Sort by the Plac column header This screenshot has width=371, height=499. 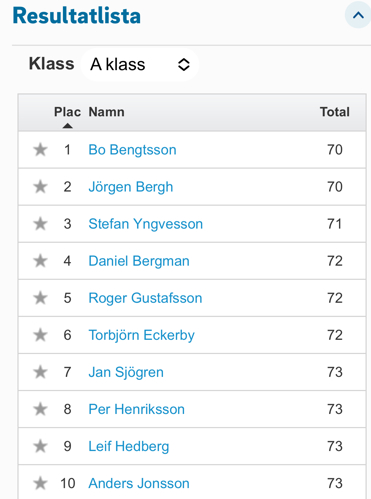tap(67, 112)
